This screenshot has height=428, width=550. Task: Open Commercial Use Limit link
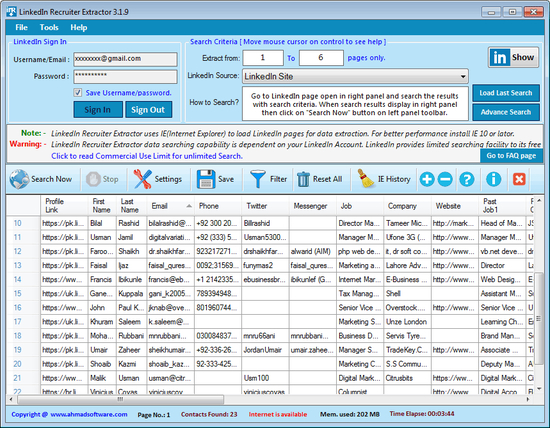click(147, 156)
